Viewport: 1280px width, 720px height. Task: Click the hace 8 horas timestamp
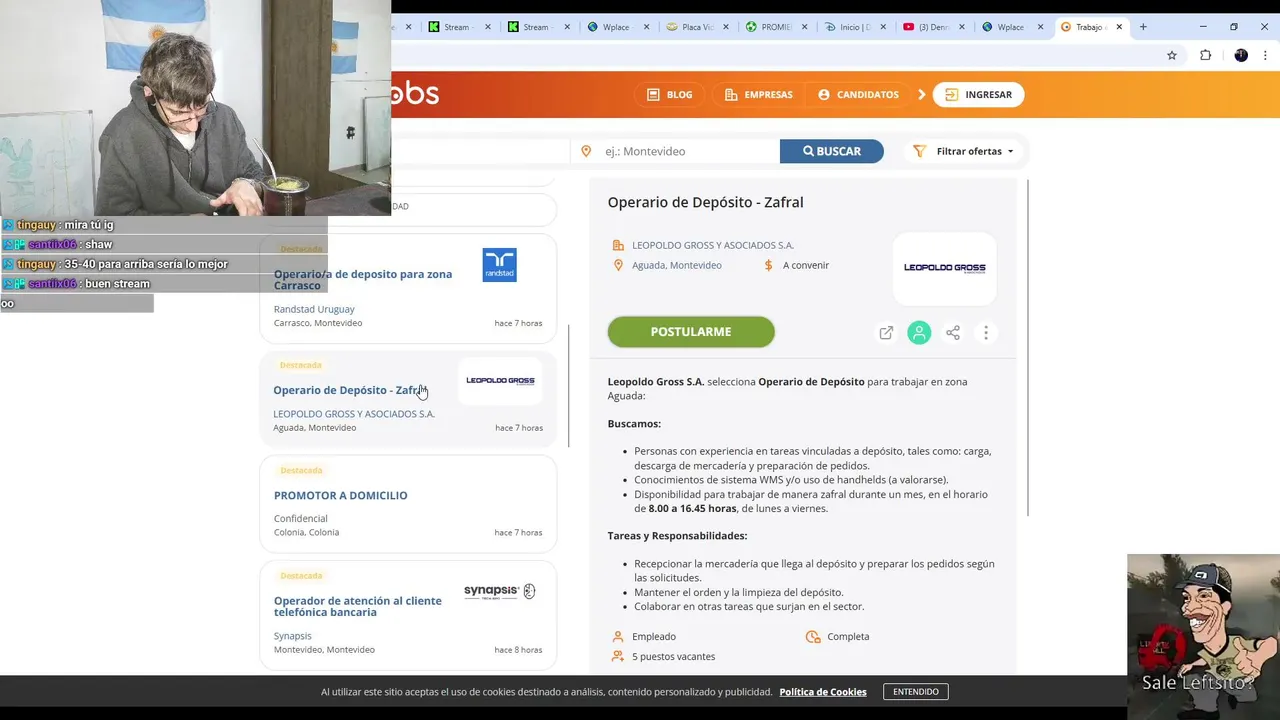pos(518,650)
